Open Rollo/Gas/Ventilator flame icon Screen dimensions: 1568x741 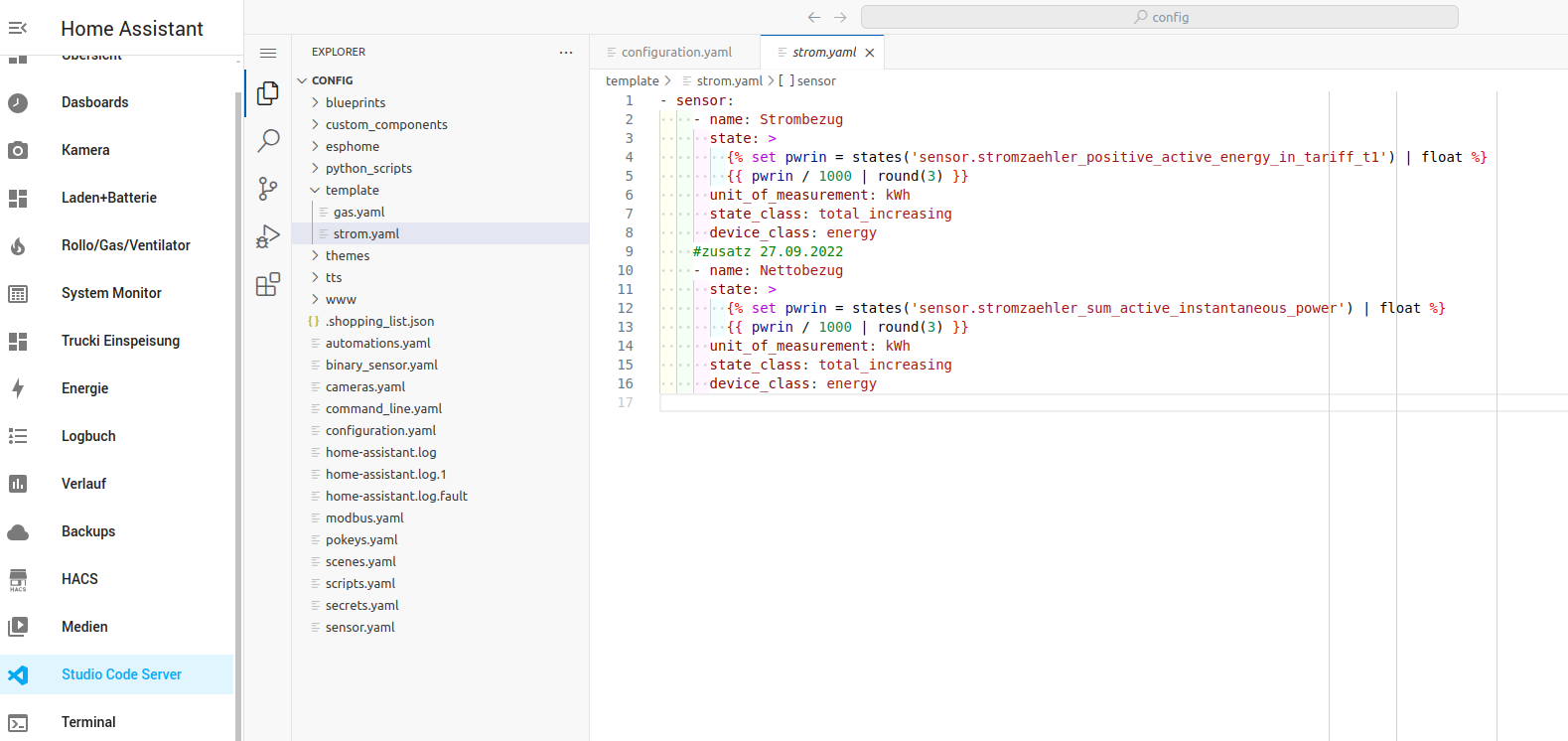click(x=18, y=245)
